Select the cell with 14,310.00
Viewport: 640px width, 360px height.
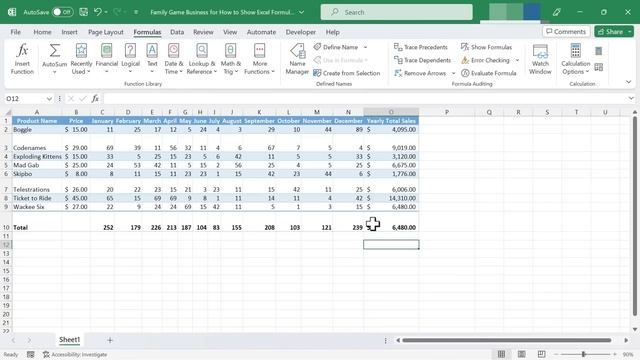391,198
